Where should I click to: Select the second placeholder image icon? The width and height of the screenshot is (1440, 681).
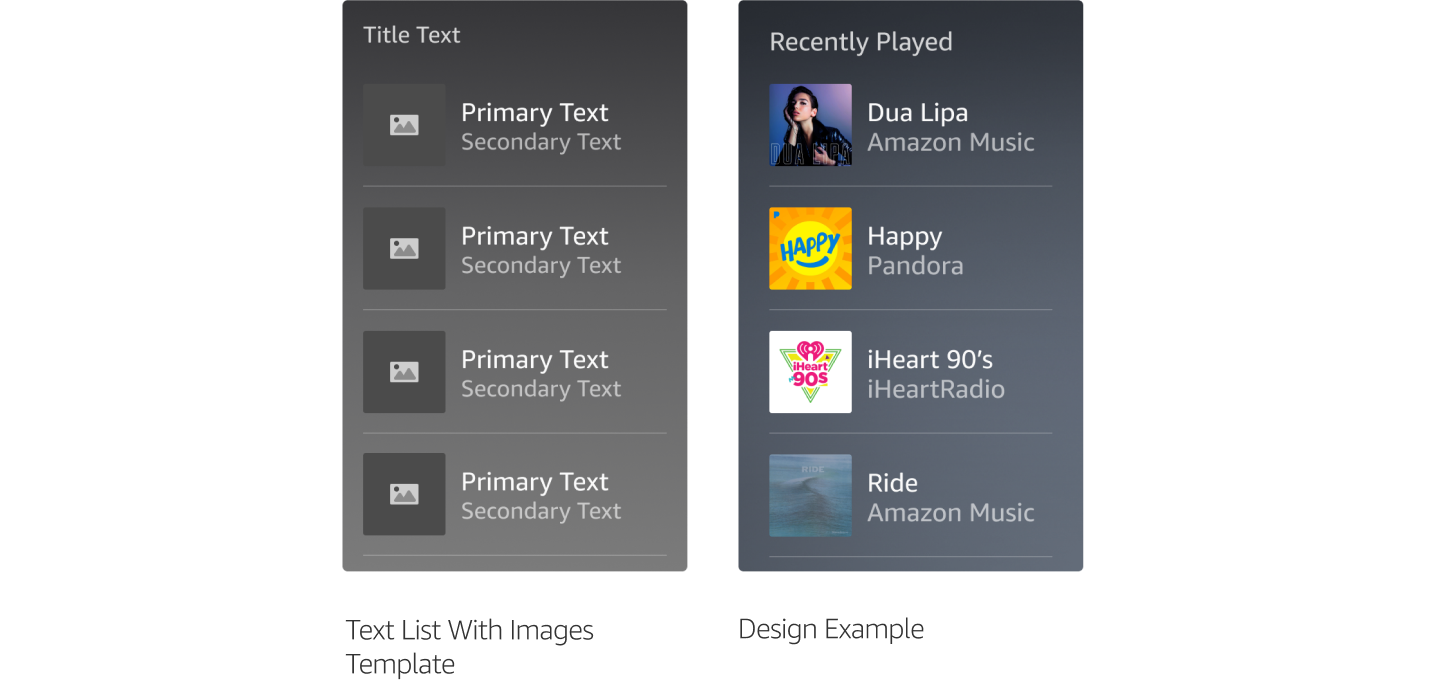(x=404, y=248)
